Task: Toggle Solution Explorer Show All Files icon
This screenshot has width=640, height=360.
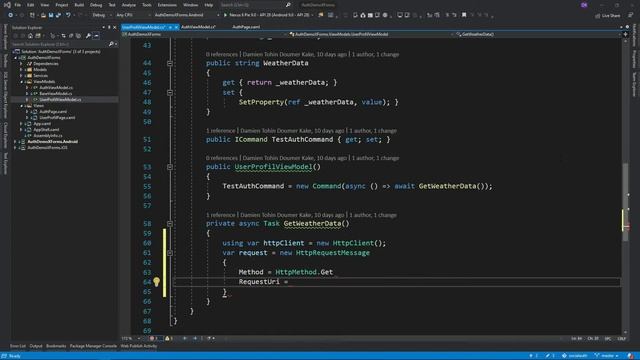Action: point(78,36)
